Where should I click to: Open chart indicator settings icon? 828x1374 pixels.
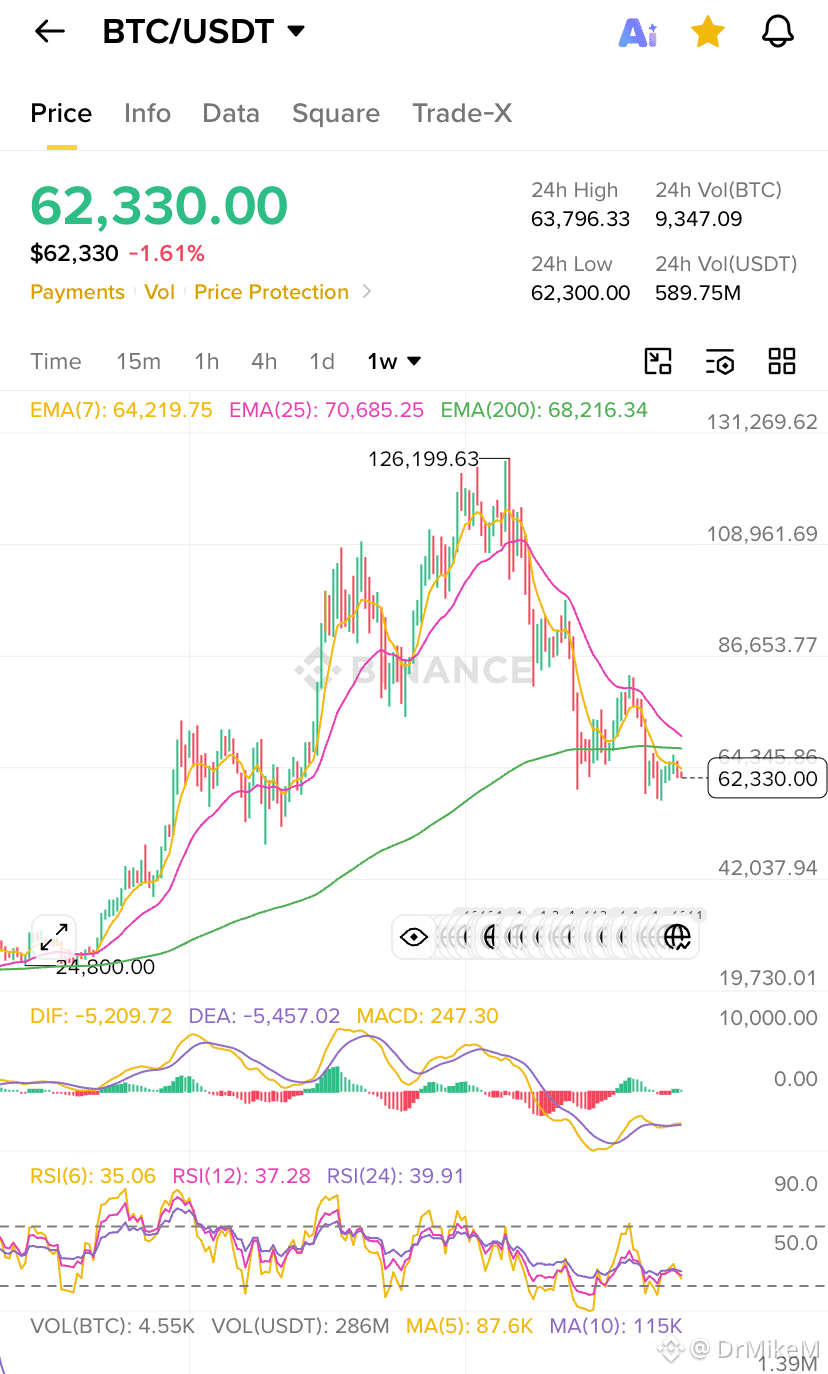(720, 361)
